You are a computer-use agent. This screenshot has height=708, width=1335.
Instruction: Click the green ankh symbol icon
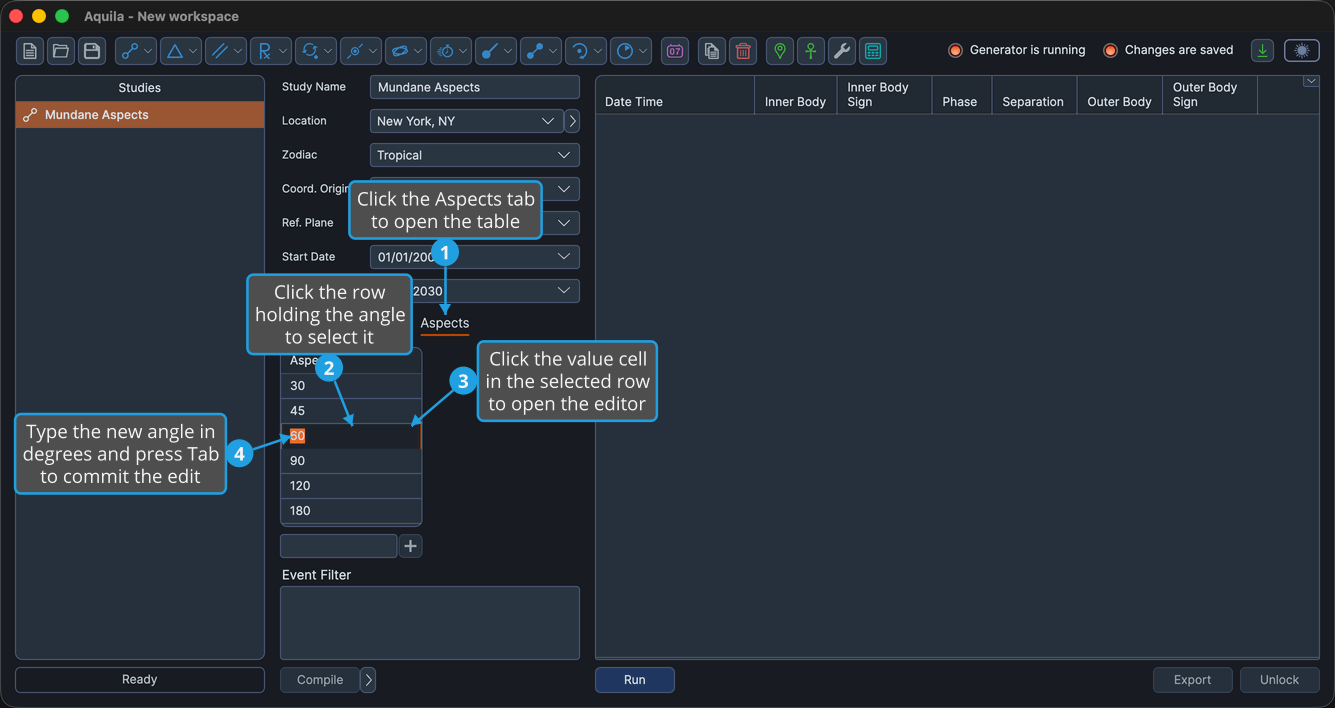tap(811, 51)
